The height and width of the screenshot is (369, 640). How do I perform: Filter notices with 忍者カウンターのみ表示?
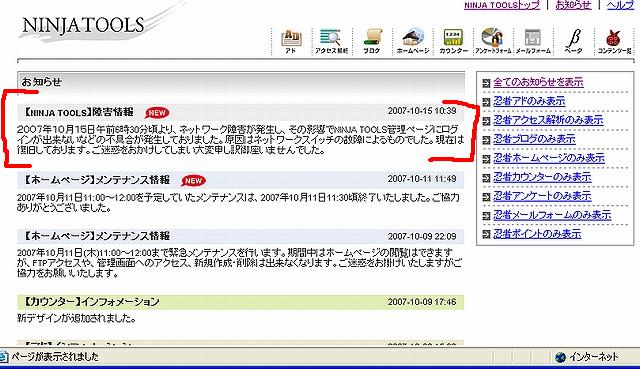pos(542,177)
